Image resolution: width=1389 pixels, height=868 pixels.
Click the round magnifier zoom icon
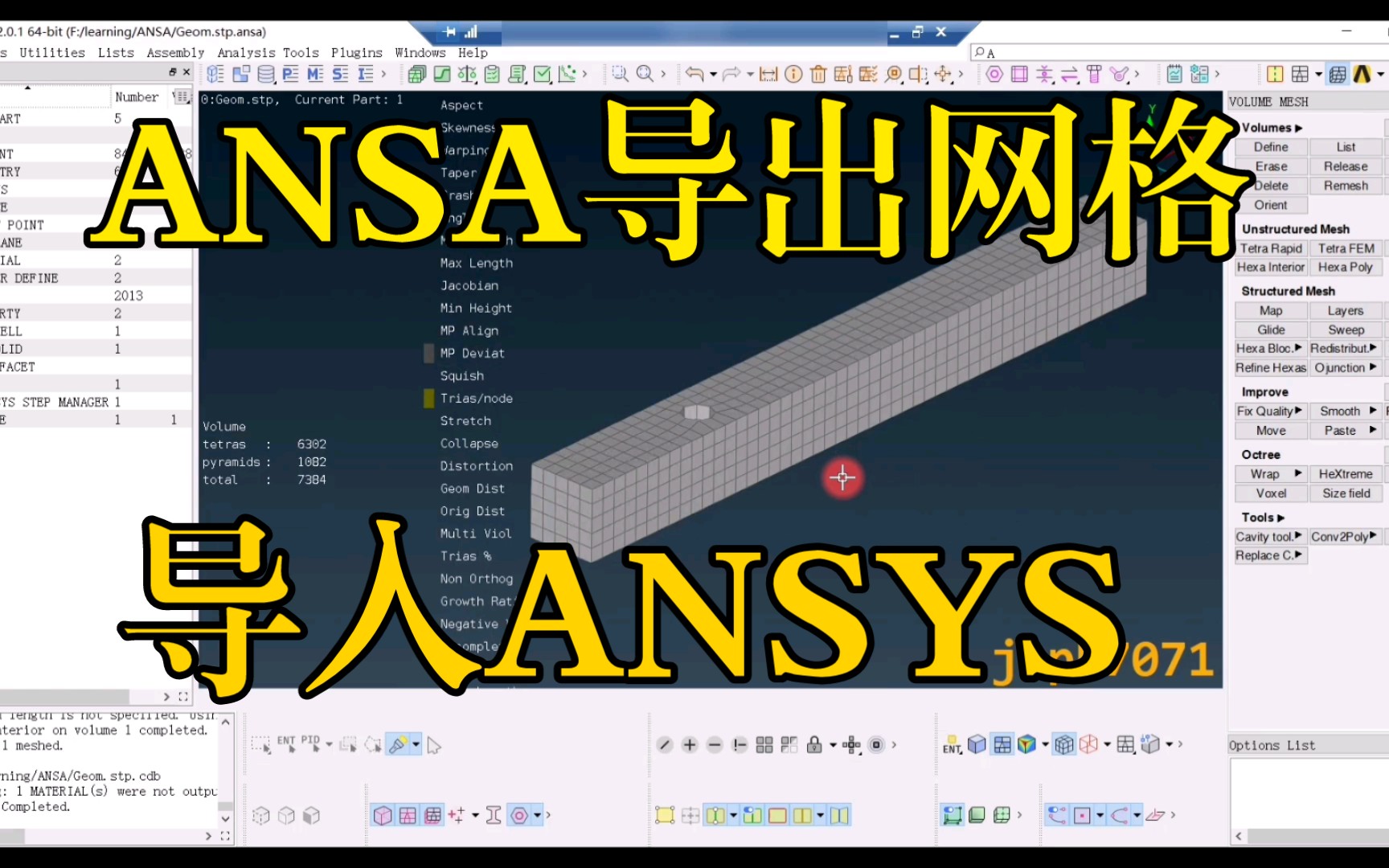coord(645,74)
